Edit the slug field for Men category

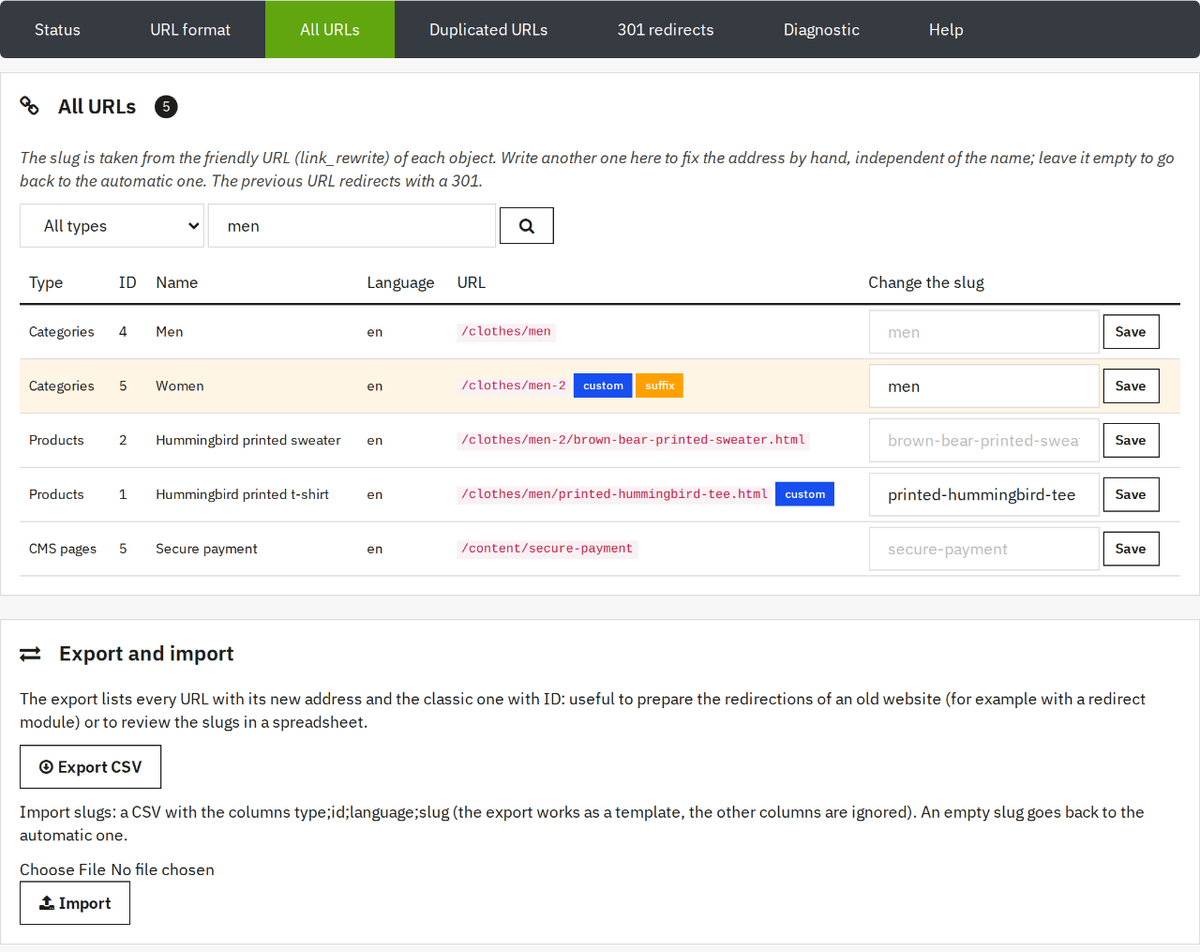(x=984, y=332)
